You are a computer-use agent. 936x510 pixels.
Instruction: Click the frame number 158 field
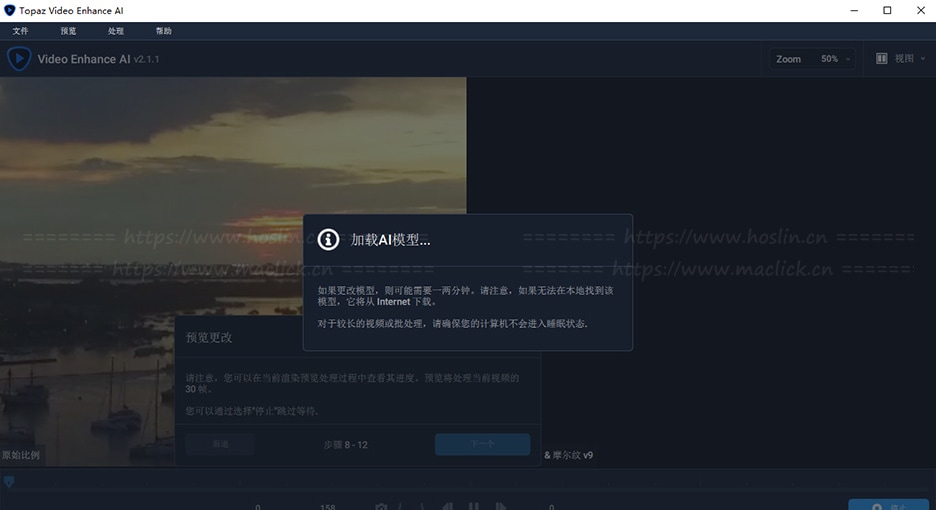coord(327,507)
